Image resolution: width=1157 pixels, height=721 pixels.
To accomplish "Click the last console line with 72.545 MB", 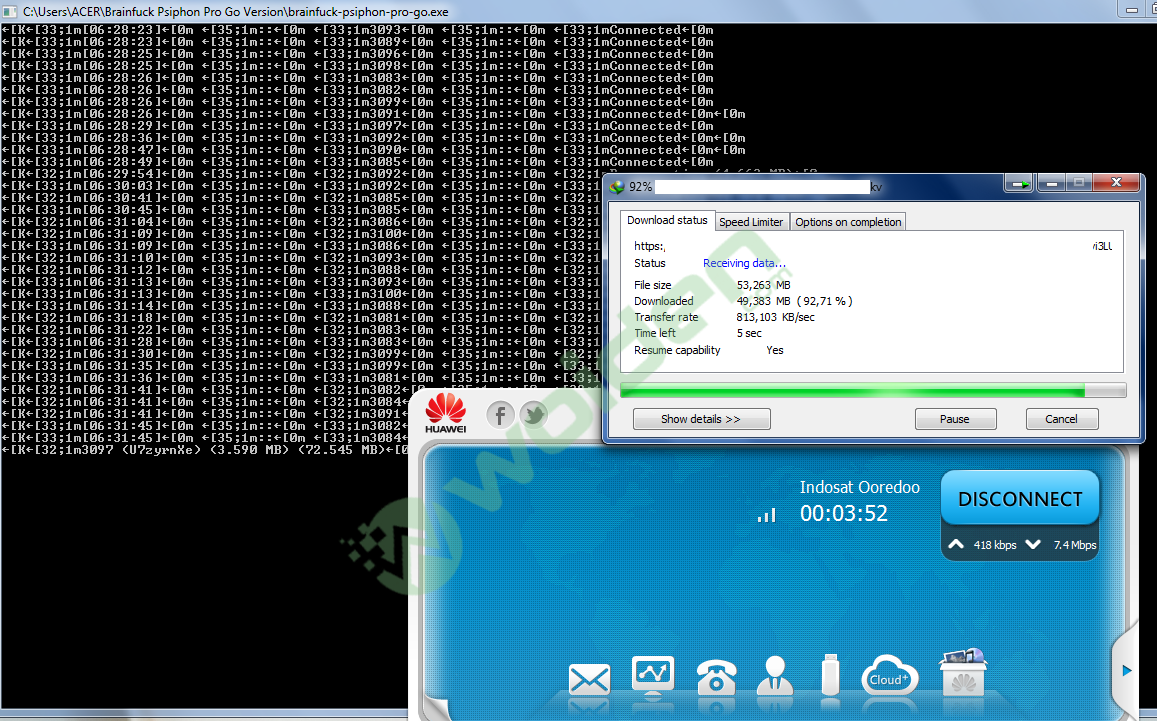I will tap(204, 449).
